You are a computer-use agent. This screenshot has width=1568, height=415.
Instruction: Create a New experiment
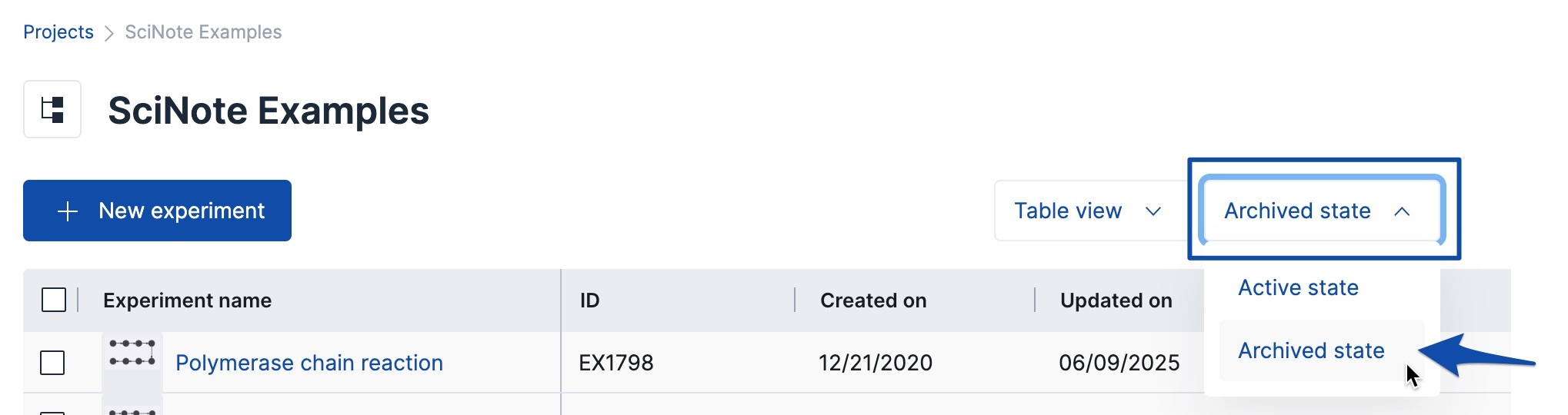coord(157,211)
